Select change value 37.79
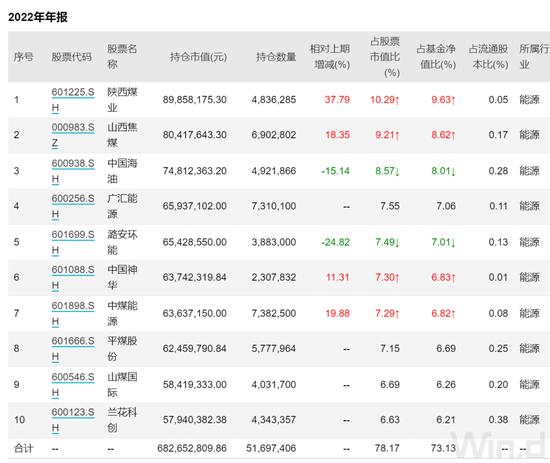550x463 pixels. tap(337, 100)
